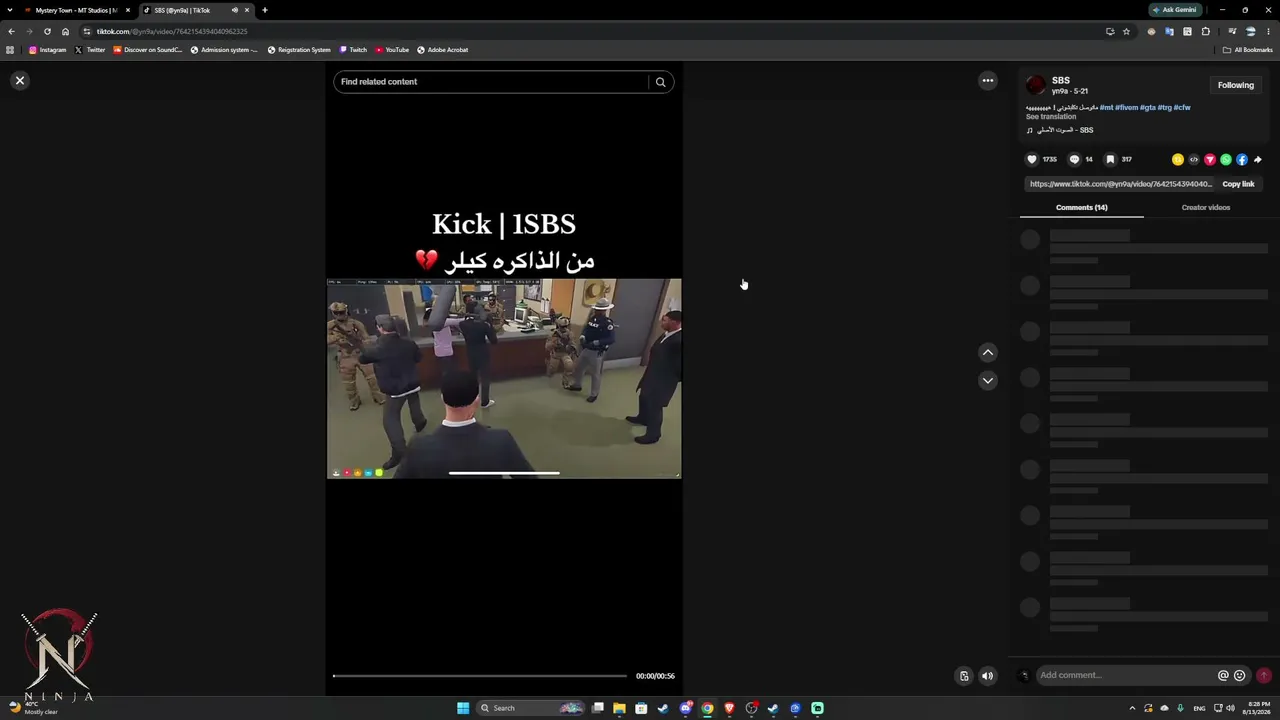This screenshot has height=720, width=1280.
Task: Click the Find related content search field
Action: 492,82
